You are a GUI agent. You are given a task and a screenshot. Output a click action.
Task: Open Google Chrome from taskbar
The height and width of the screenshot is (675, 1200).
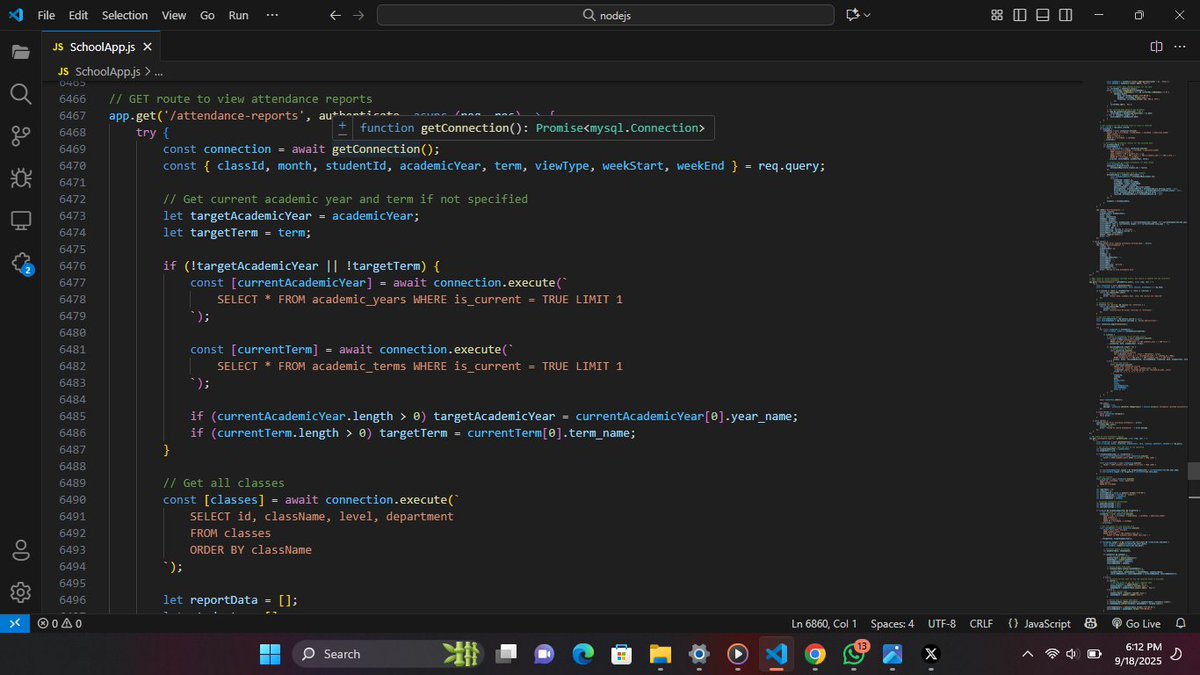pyautogui.click(x=815, y=653)
